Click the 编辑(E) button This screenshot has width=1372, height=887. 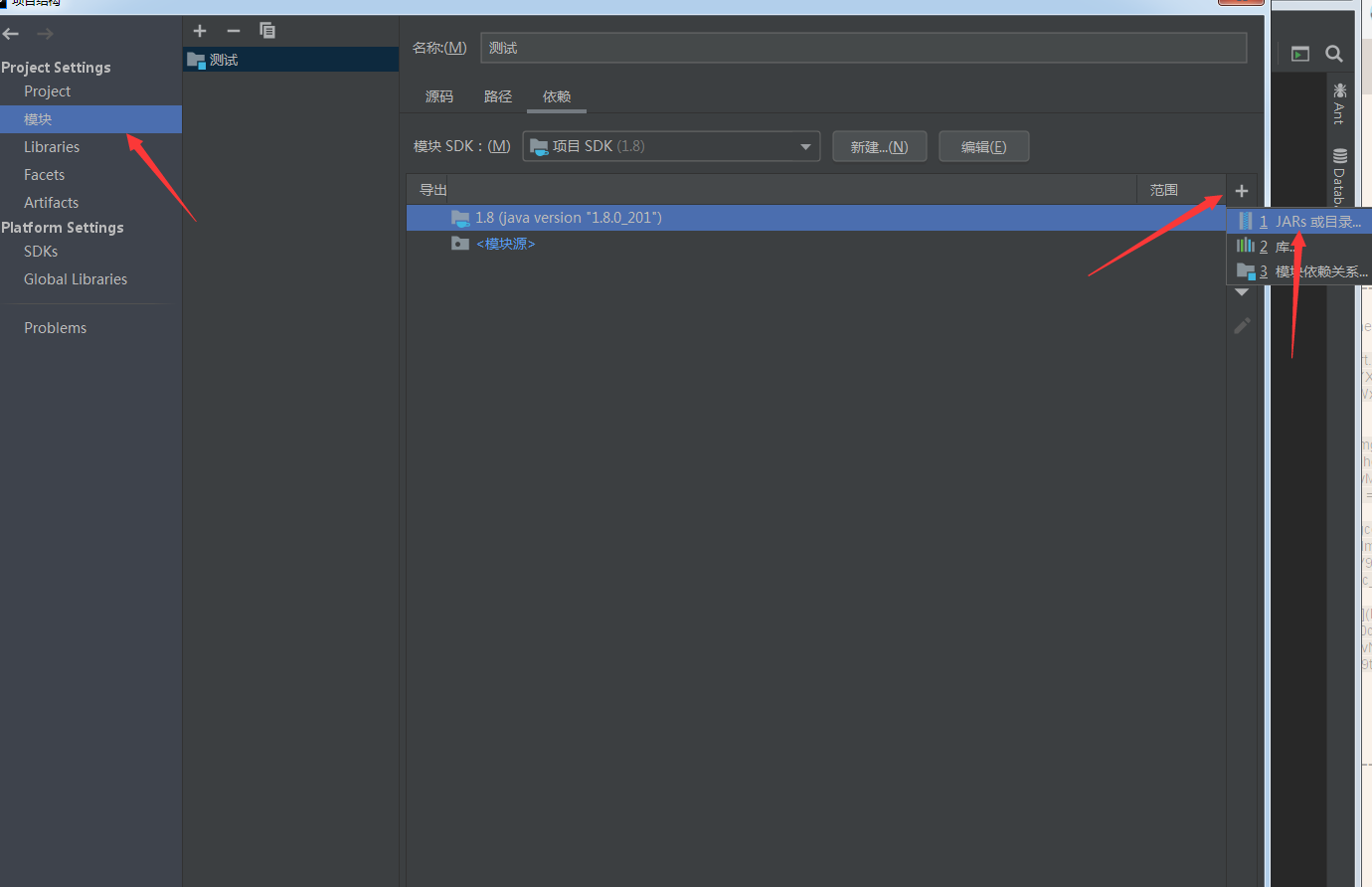coord(983,146)
